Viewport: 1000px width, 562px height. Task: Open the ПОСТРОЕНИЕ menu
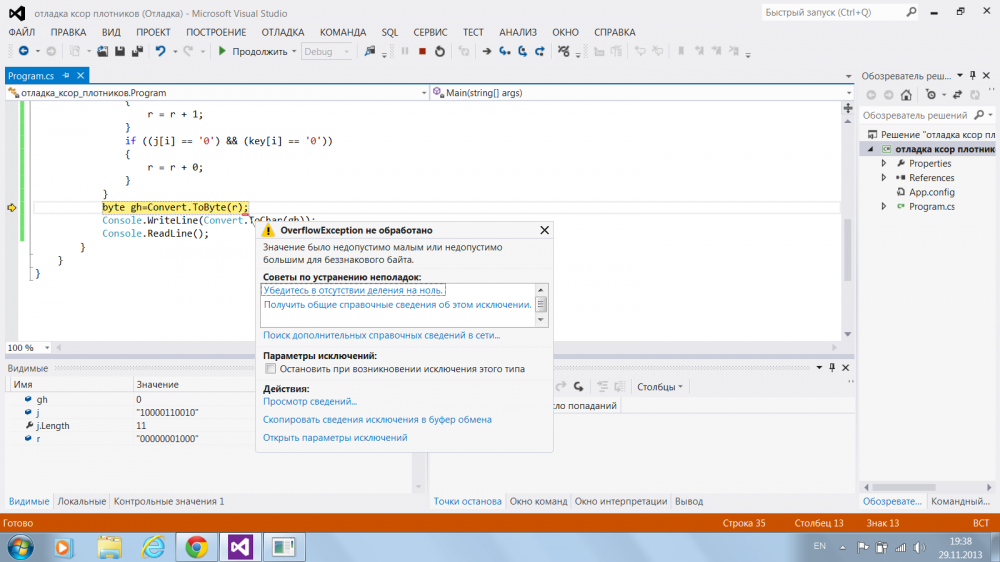216,32
